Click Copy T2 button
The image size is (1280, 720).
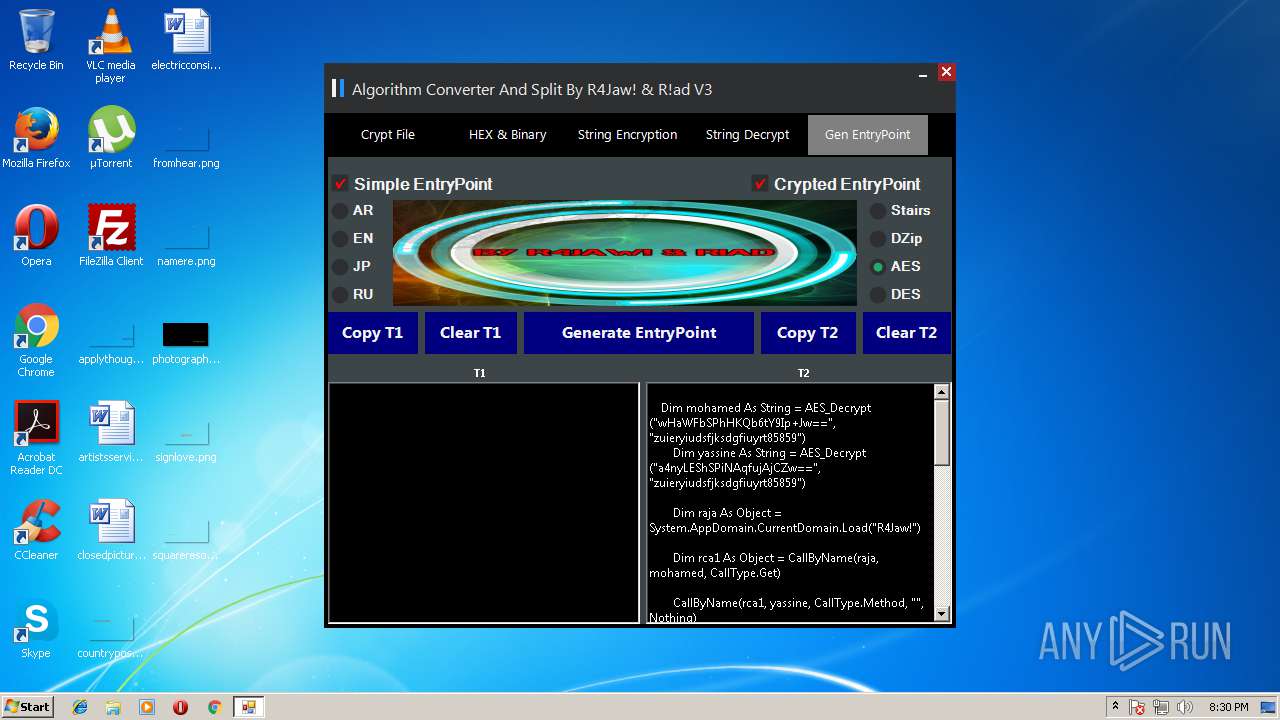pos(807,333)
